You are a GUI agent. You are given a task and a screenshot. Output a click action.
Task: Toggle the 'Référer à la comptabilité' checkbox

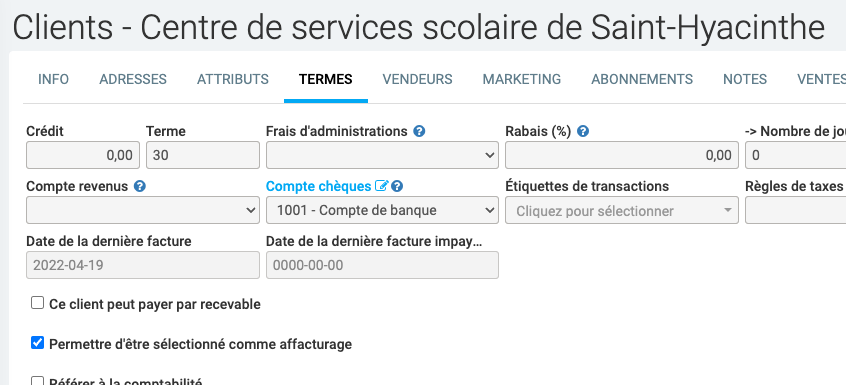(37, 381)
